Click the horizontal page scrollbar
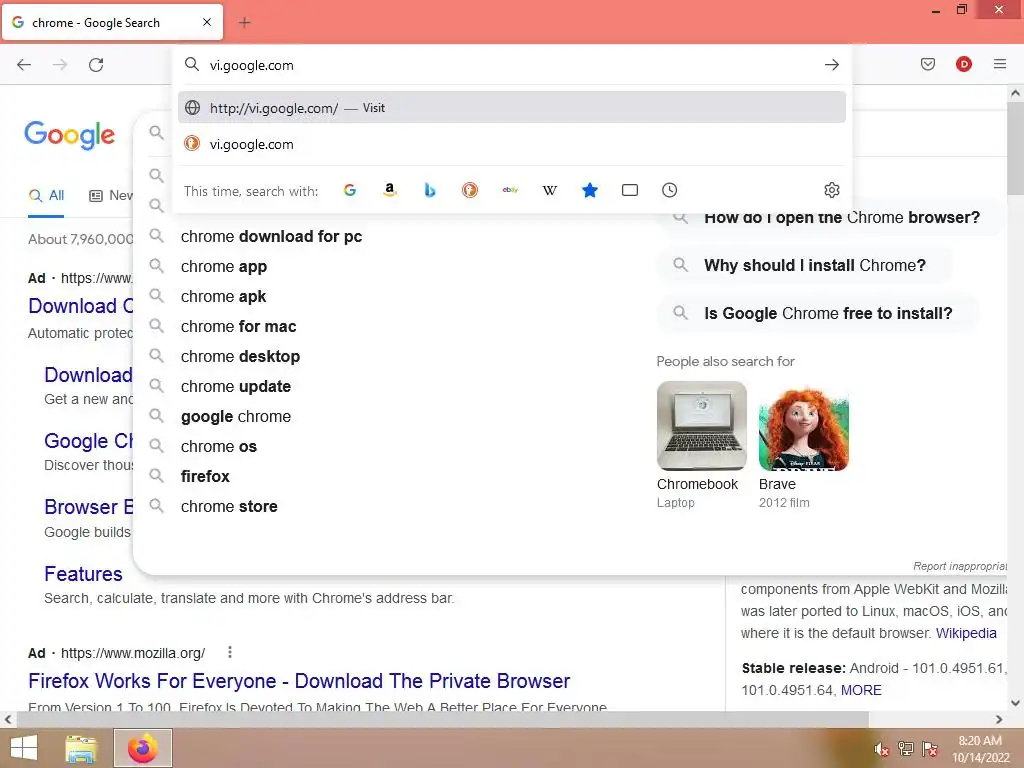 tap(443, 720)
